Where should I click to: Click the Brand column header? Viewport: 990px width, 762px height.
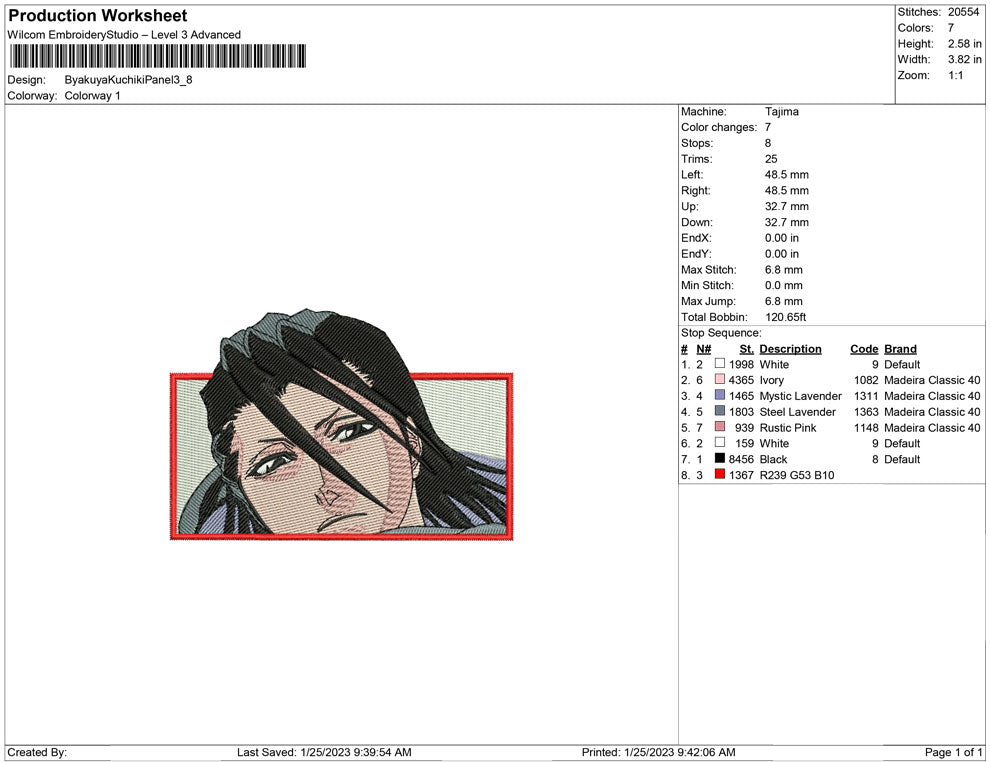coord(900,349)
